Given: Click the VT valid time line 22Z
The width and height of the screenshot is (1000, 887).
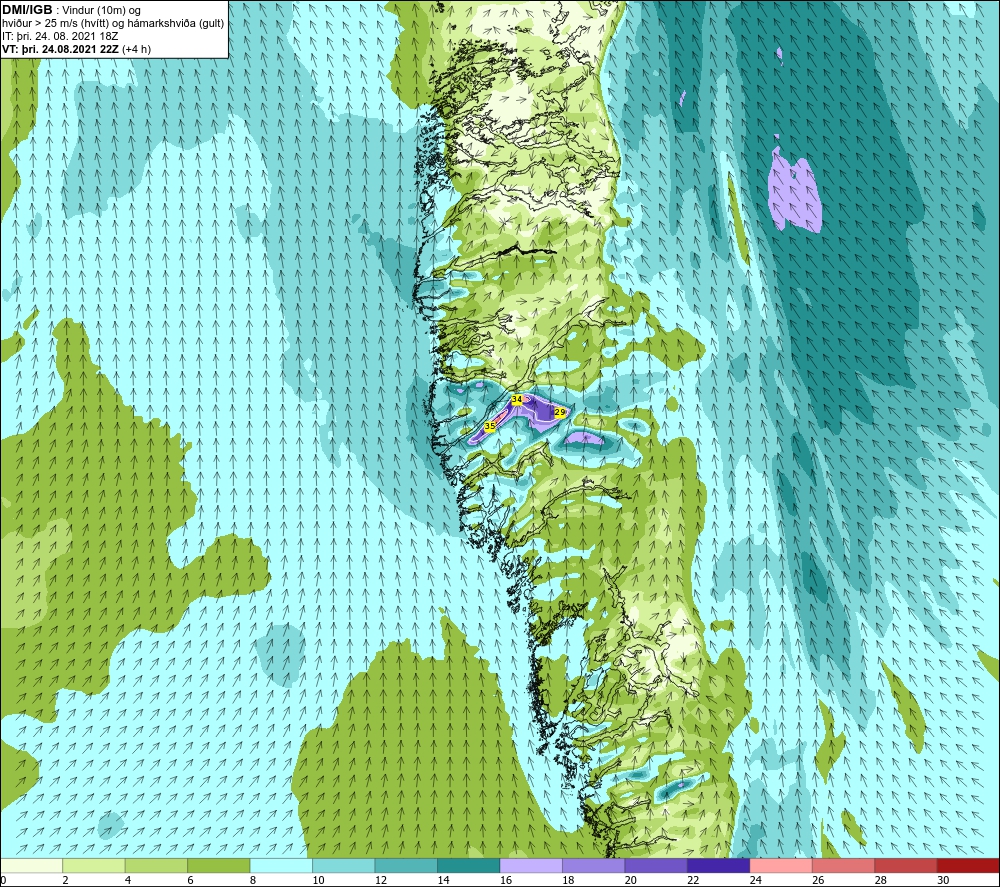Looking at the screenshot, I should 76,48.
